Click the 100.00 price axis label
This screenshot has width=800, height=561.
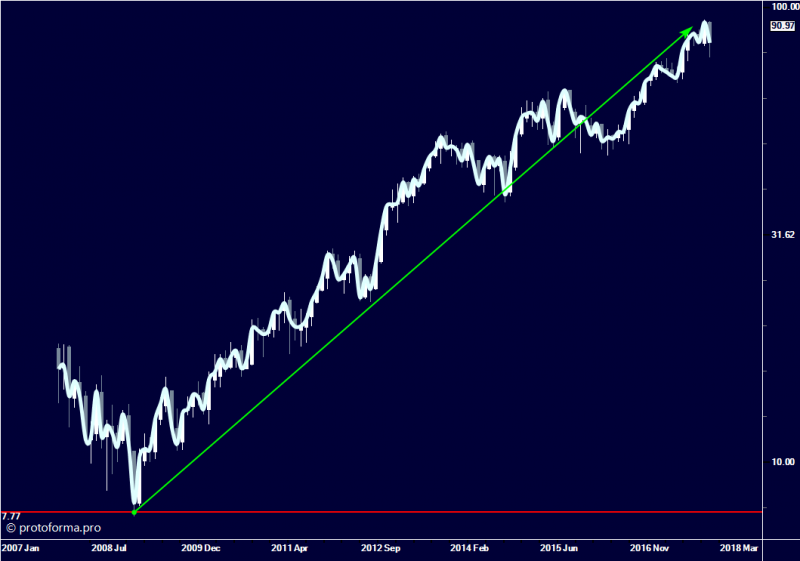782,7
